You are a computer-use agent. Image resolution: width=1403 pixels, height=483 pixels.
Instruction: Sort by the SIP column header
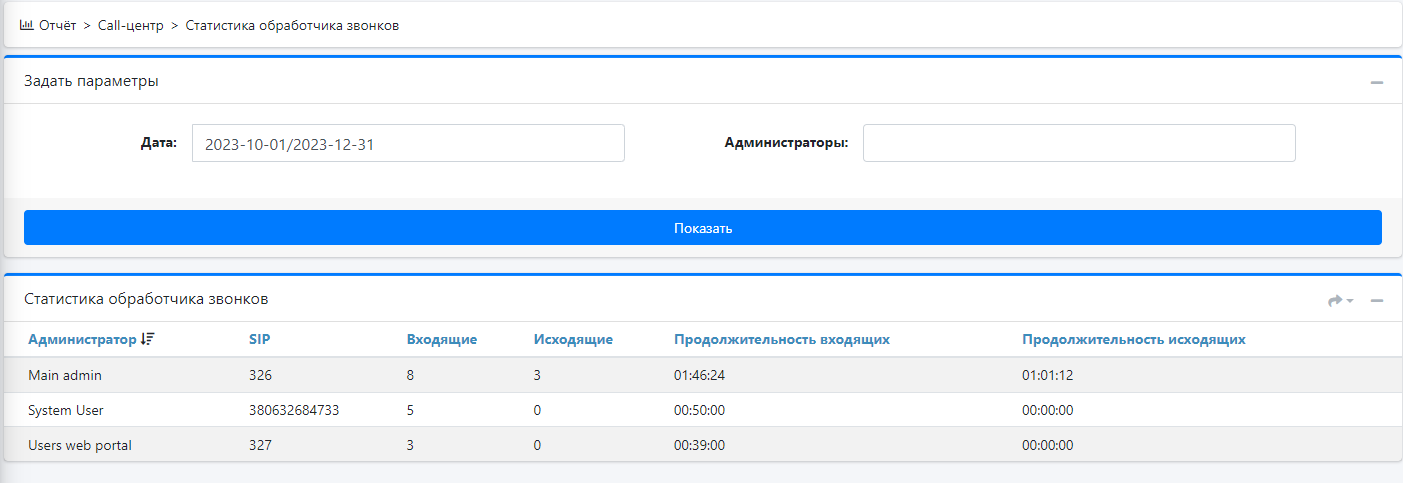[x=259, y=339]
